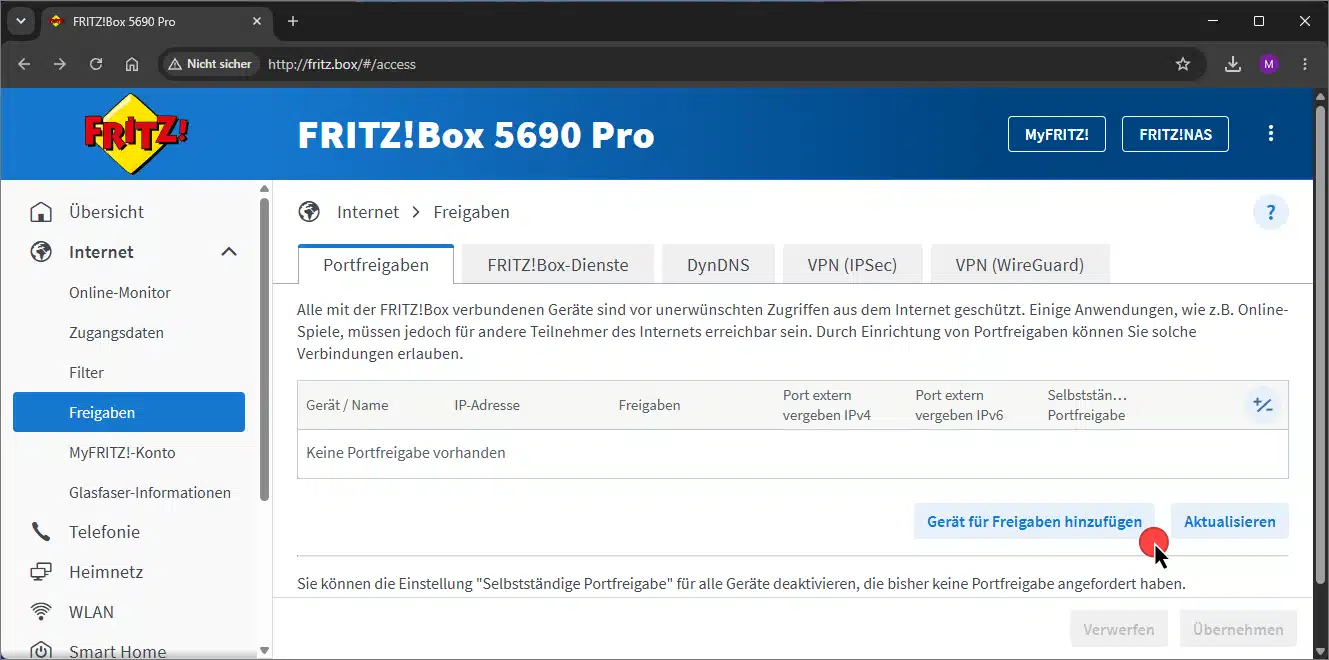
Task: Click the Internet breadcrumb link
Action: click(x=368, y=212)
